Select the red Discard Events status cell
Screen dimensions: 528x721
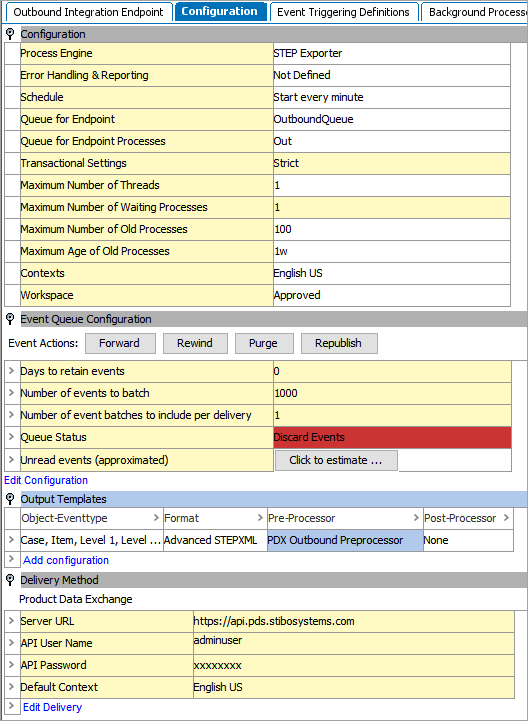point(392,437)
